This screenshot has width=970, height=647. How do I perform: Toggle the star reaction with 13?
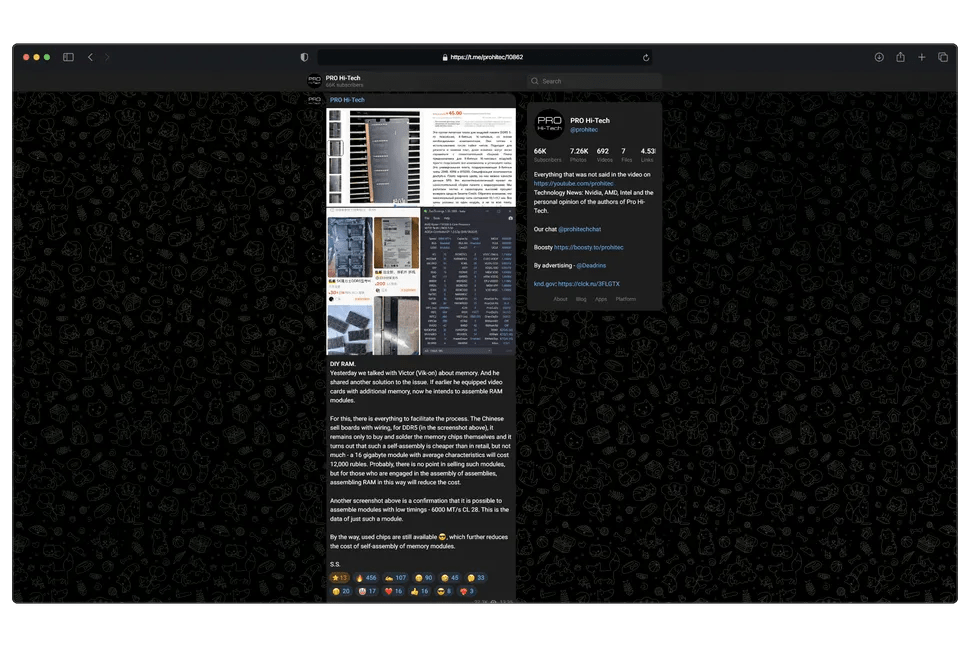[339, 577]
